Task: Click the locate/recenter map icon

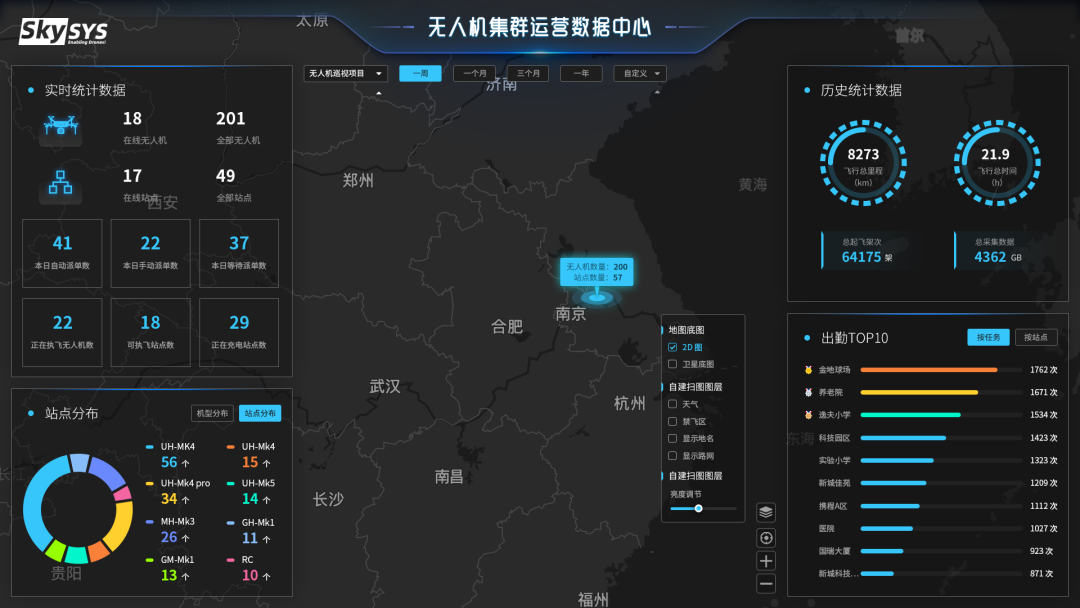Action: (766, 537)
